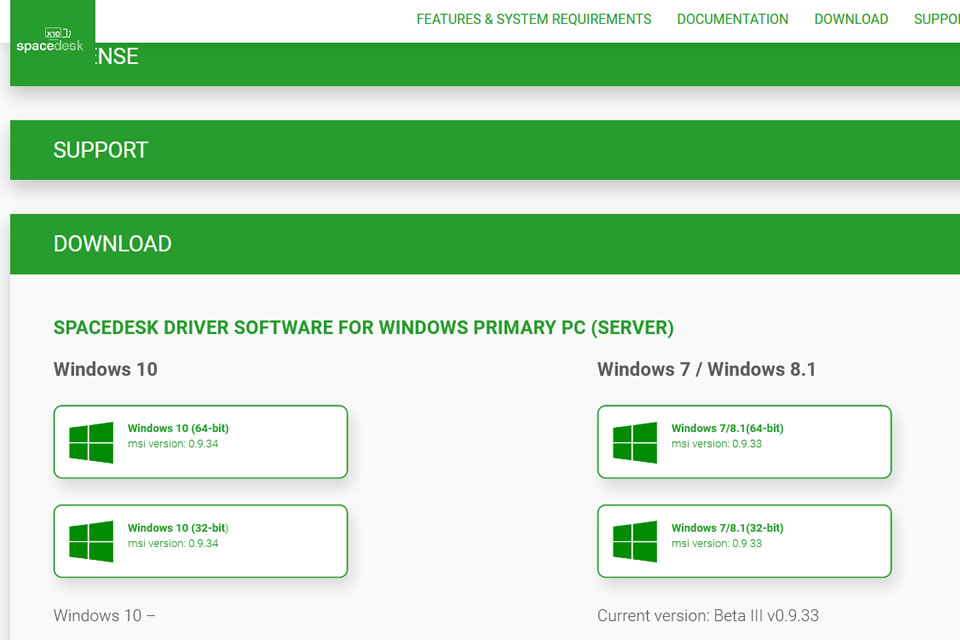This screenshot has height=640, width=960.
Task: Go to Download in top navigation
Action: 851,20
